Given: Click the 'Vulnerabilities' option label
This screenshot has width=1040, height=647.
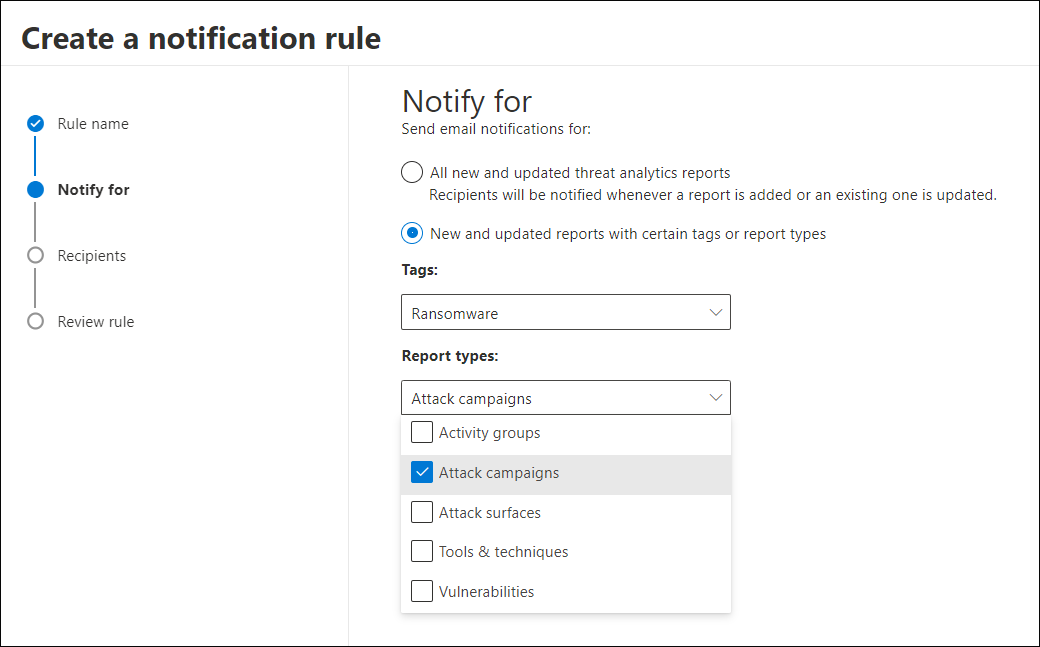Looking at the screenshot, I should [486, 592].
